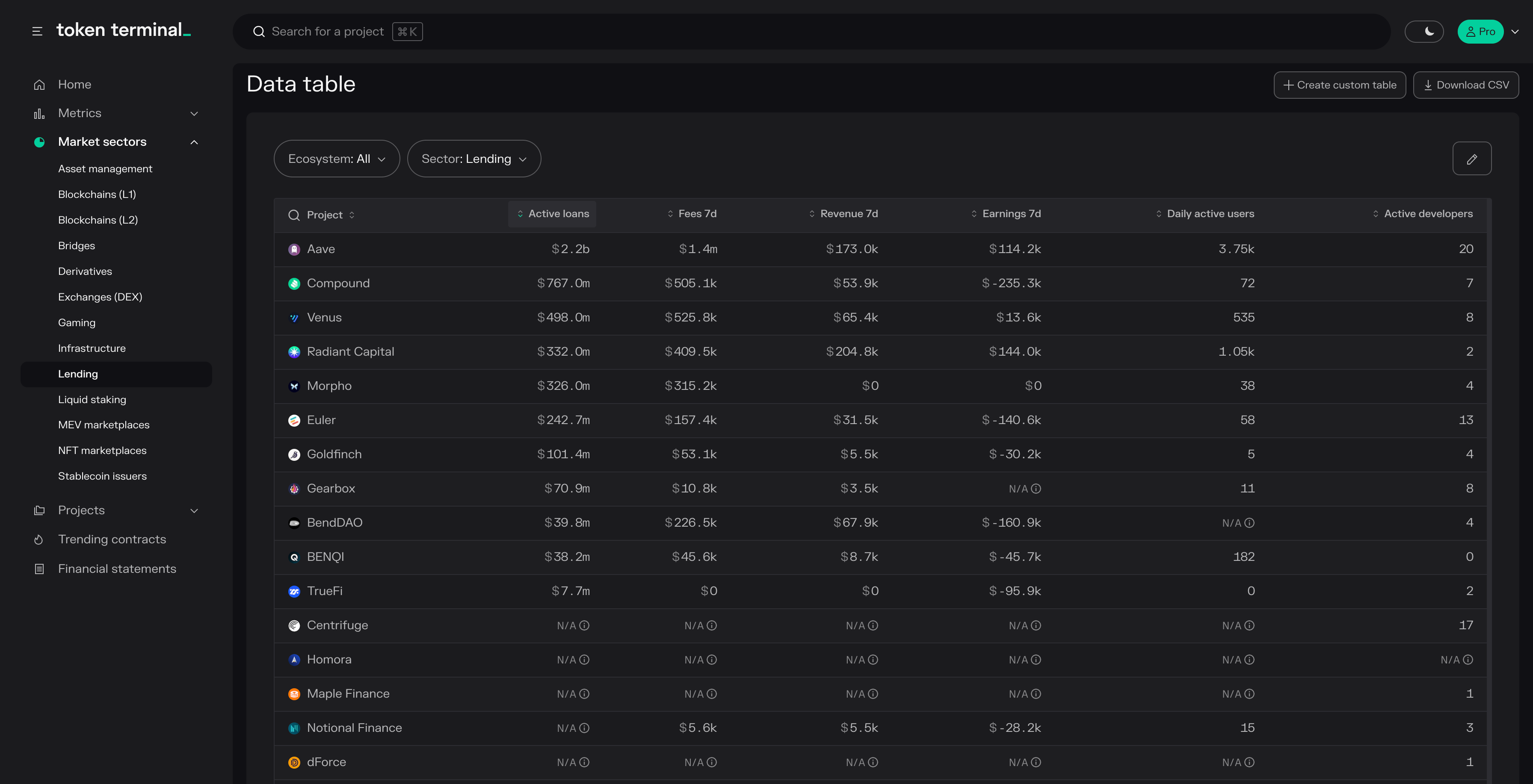
Task: Click the Download CSV button
Action: [x=1466, y=85]
